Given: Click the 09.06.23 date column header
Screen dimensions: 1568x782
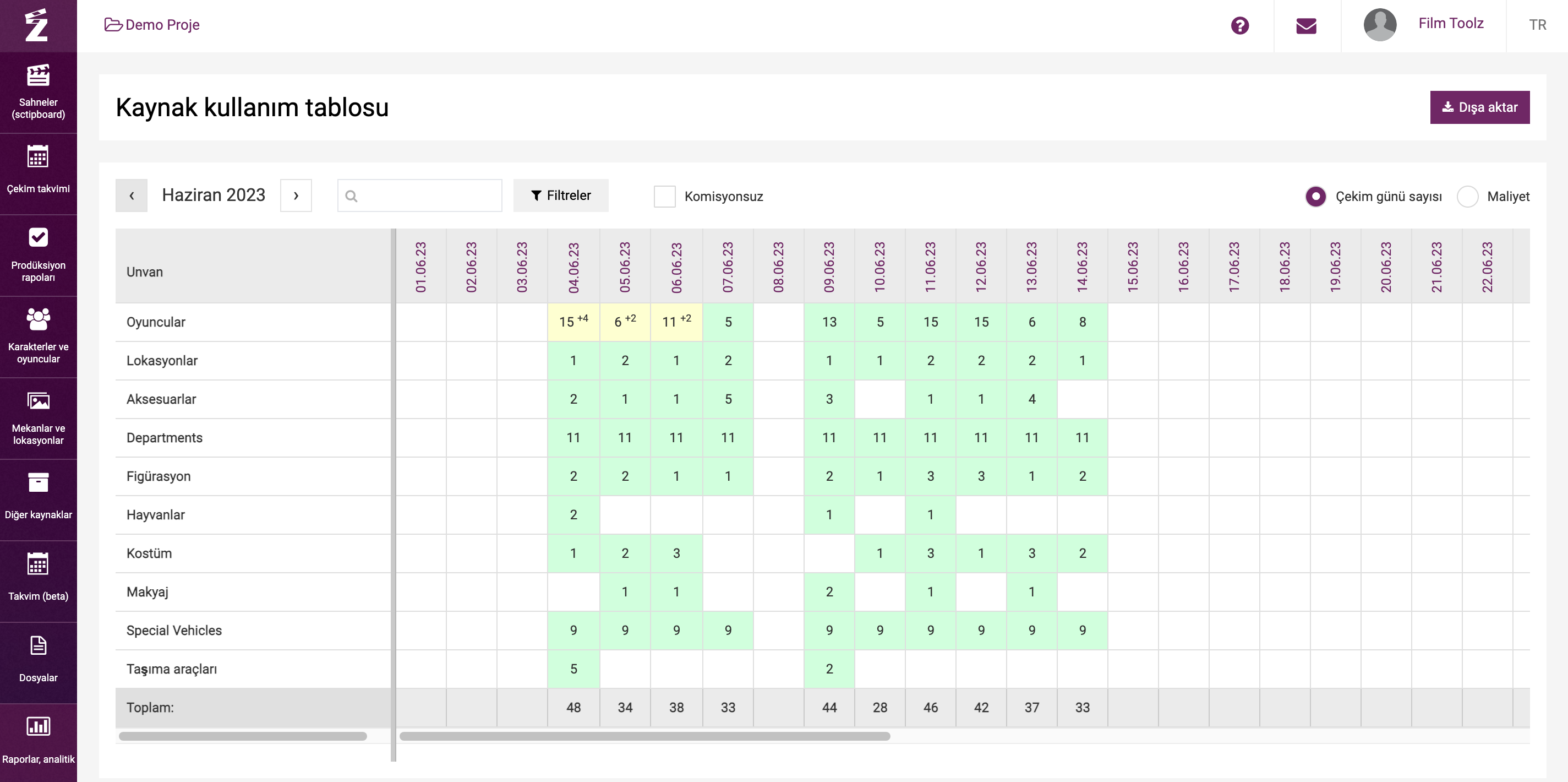Looking at the screenshot, I should pyautogui.click(x=829, y=267).
